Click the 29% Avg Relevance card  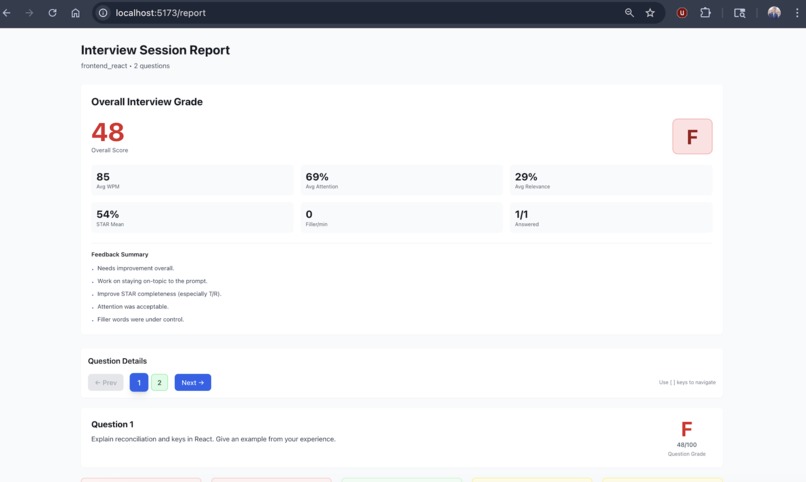click(611, 180)
